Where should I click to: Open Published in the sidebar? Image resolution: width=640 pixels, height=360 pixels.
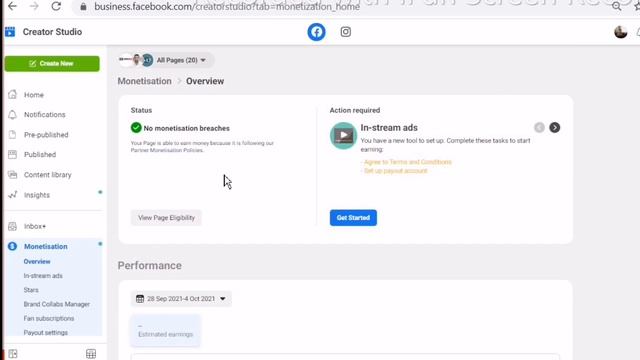[40, 155]
